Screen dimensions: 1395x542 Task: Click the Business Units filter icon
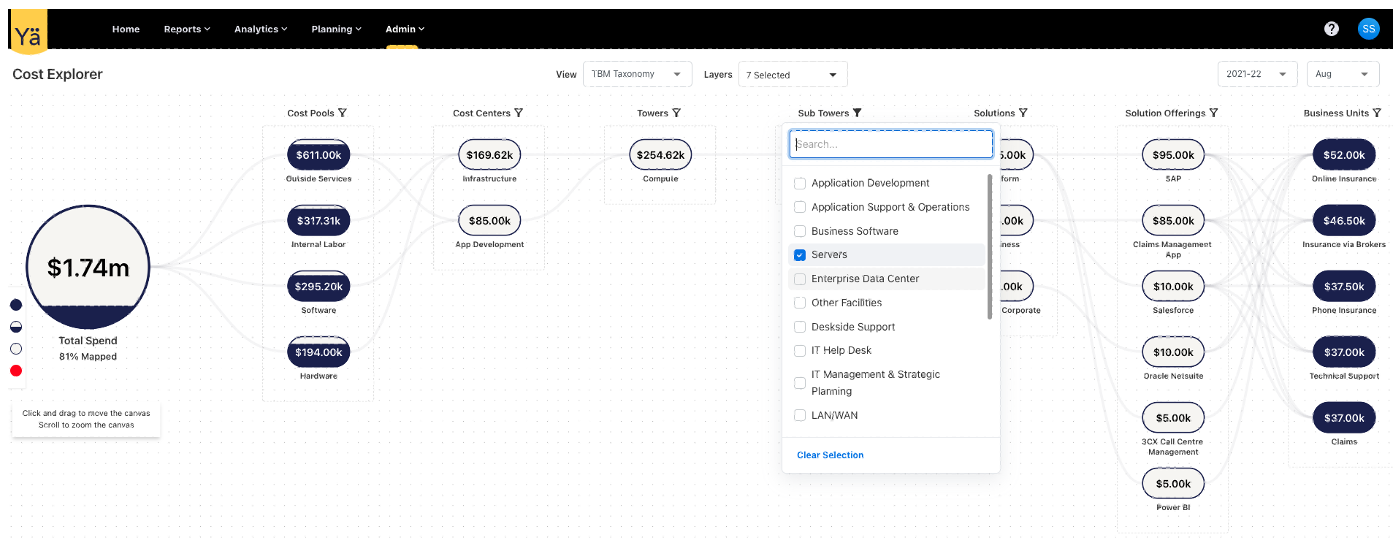(x=1377, y=113)
